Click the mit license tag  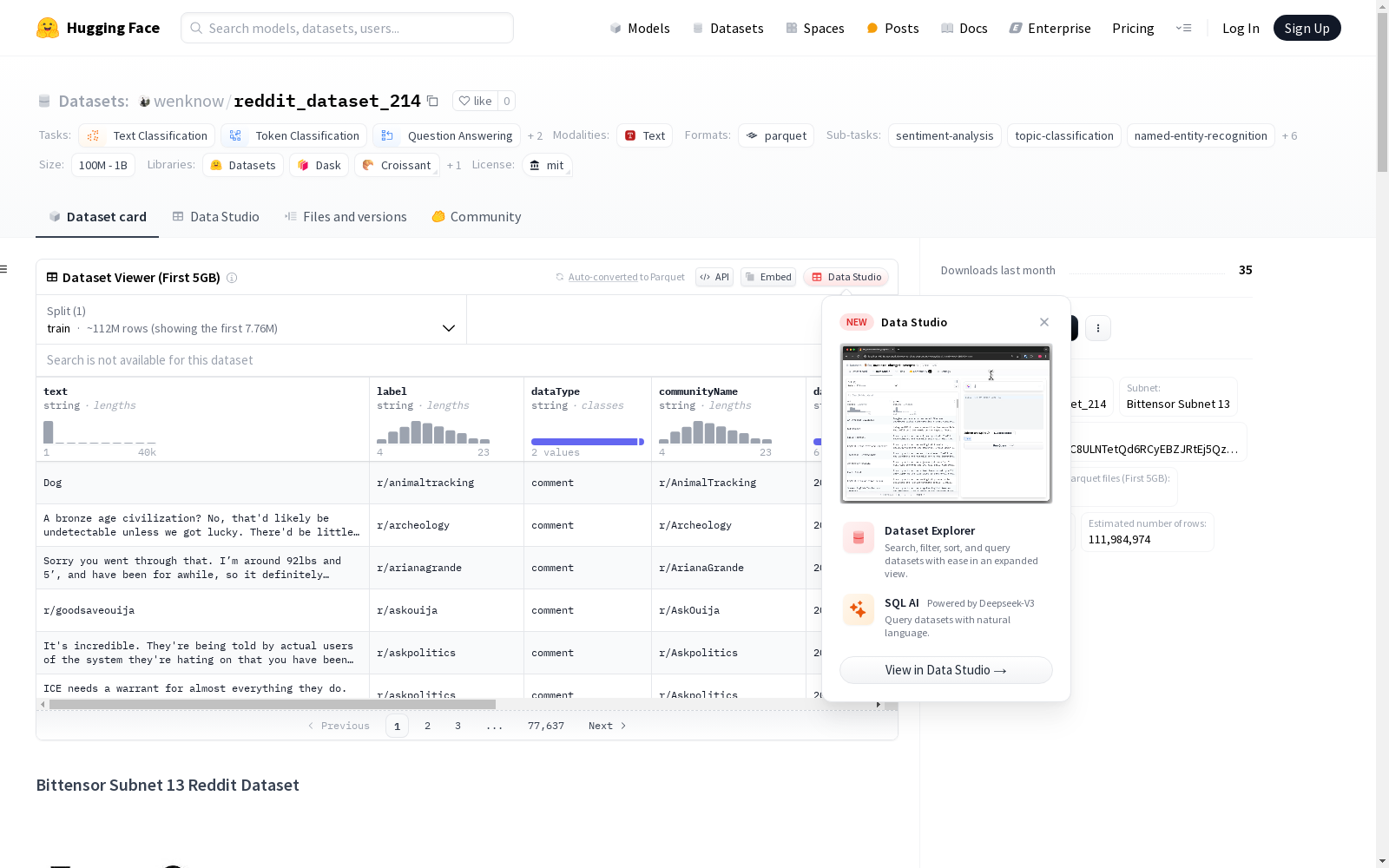[547, 165]
